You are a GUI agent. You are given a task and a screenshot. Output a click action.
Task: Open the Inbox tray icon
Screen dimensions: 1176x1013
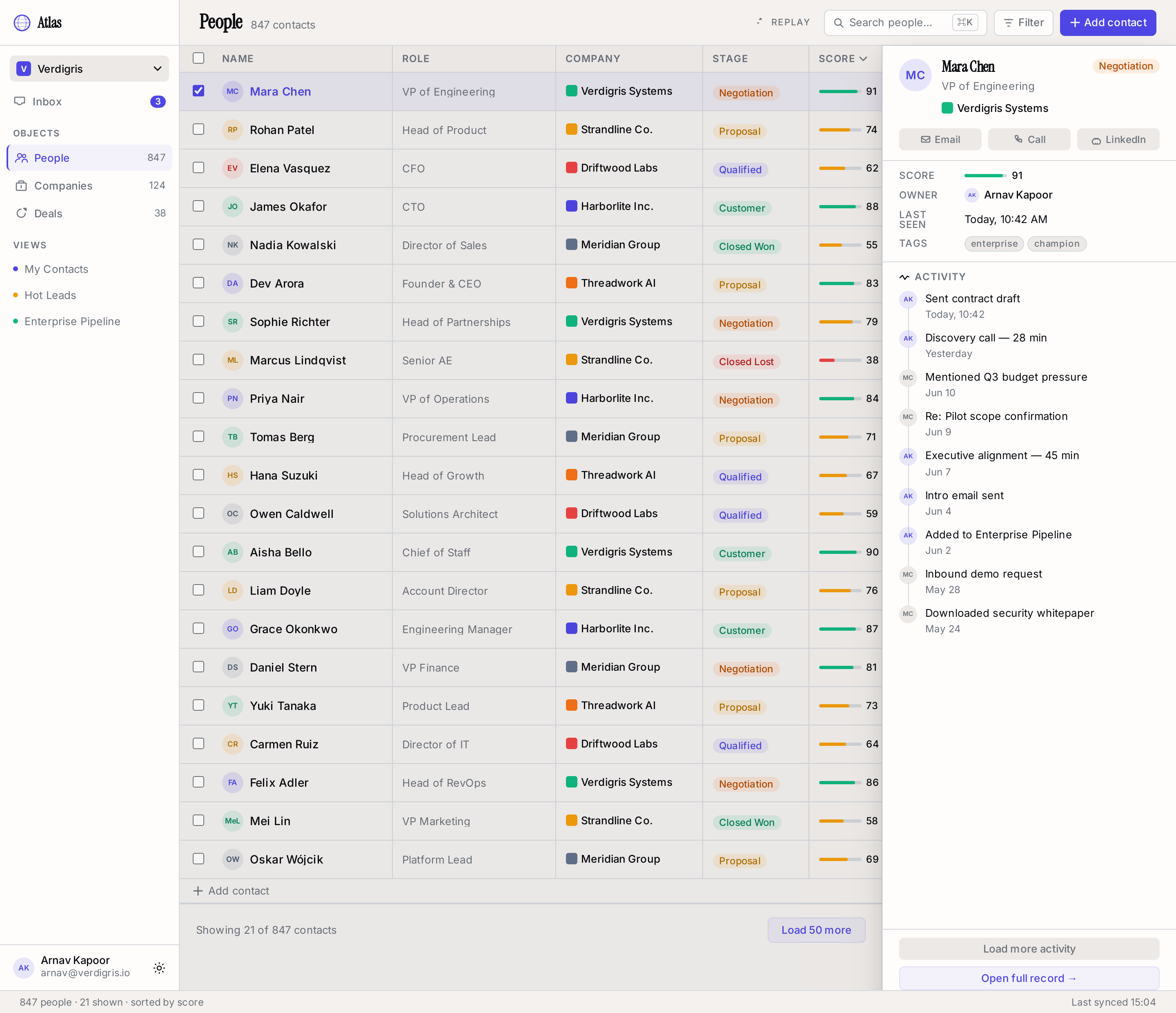(x=20, y=101)
